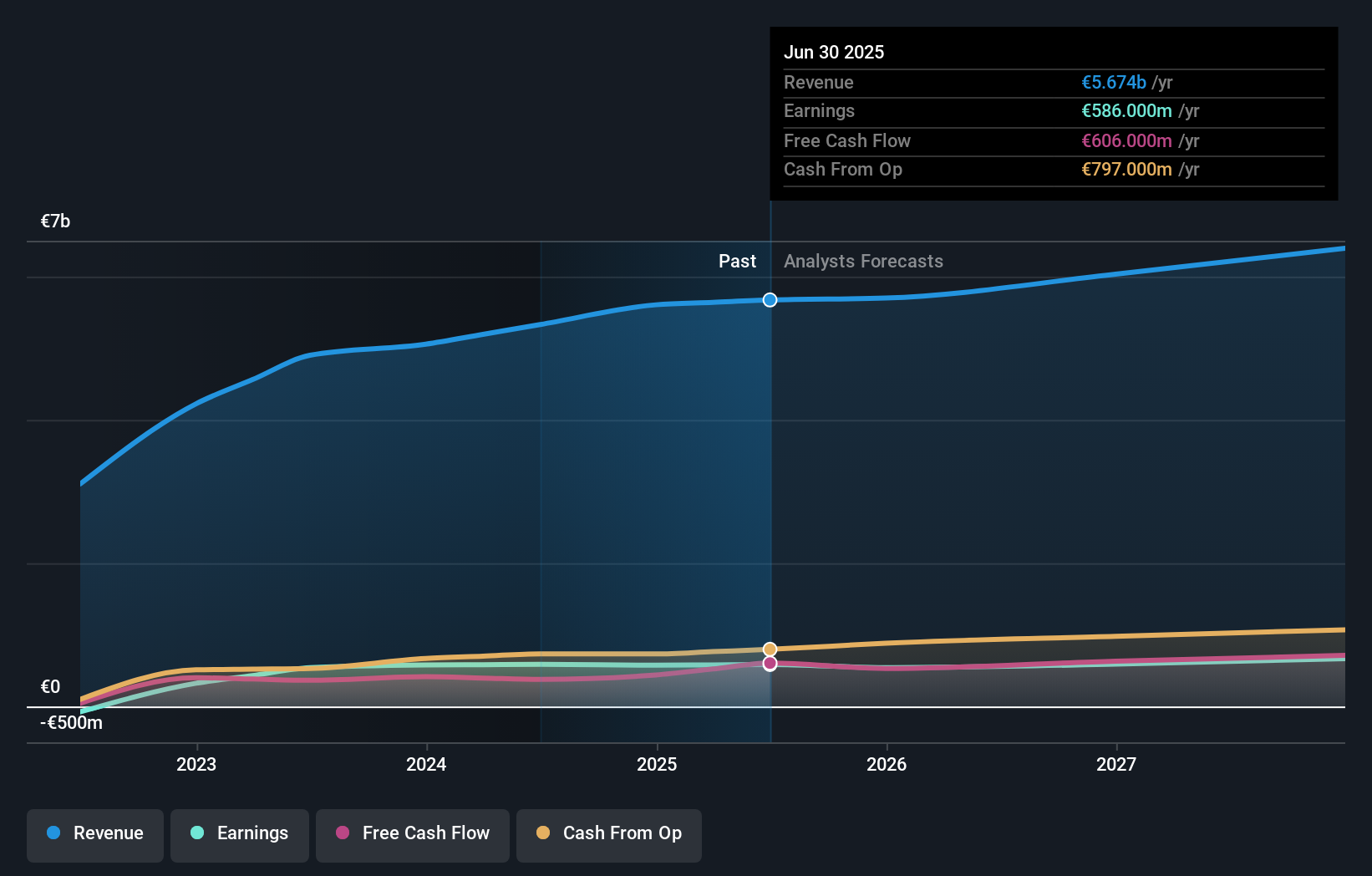Image resolution: width=1372 pixels, height=876 pixels.
Task: Select the Free Cash Flow marker on the divider line
Action: 770,664
